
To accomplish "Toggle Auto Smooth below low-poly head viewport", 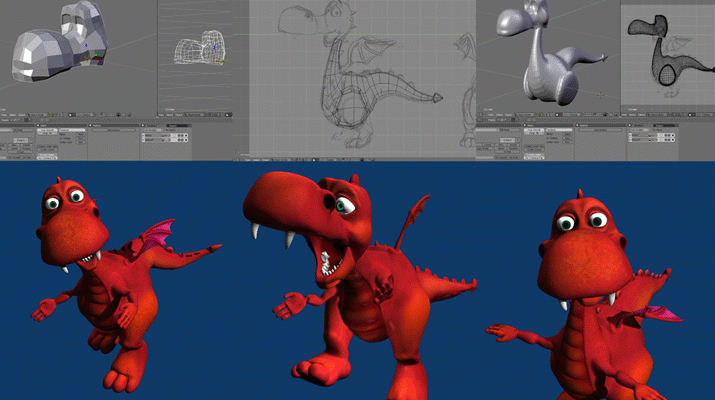I will (x=47, y=130).
